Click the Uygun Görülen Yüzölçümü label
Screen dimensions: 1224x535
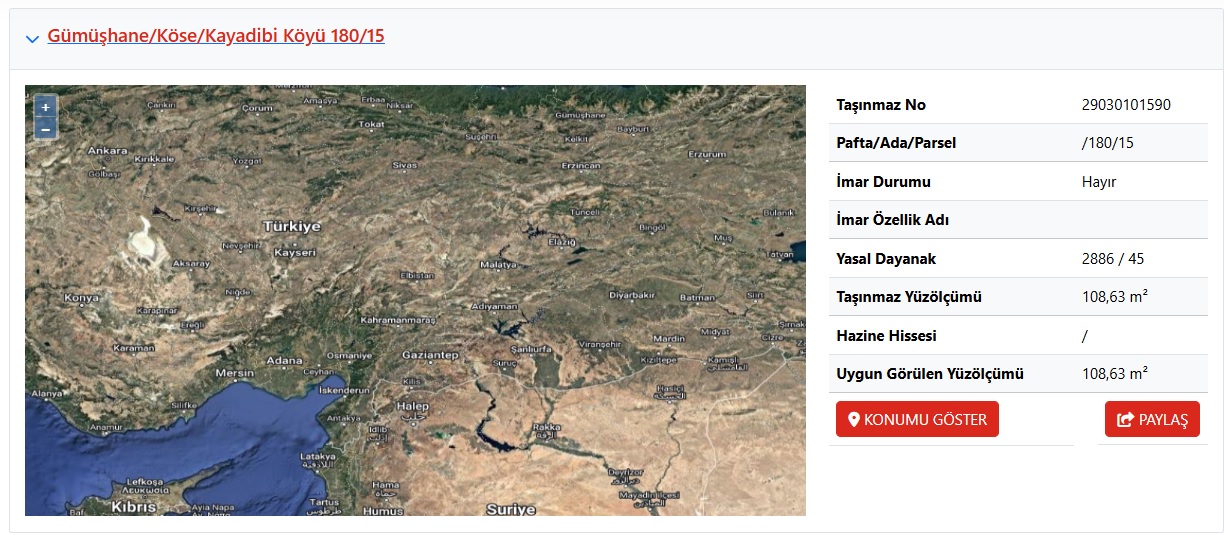[930, 374]
